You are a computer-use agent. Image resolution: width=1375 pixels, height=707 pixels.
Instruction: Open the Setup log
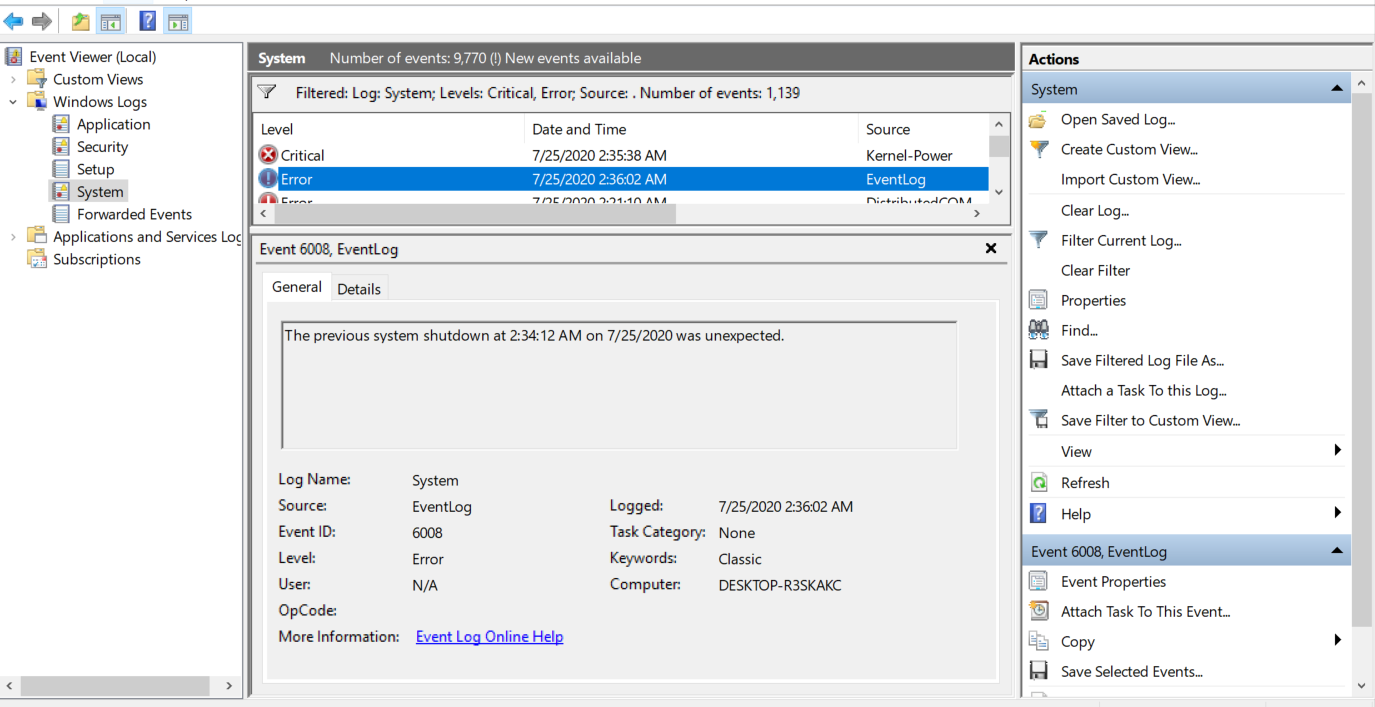[x=95, y=169]
